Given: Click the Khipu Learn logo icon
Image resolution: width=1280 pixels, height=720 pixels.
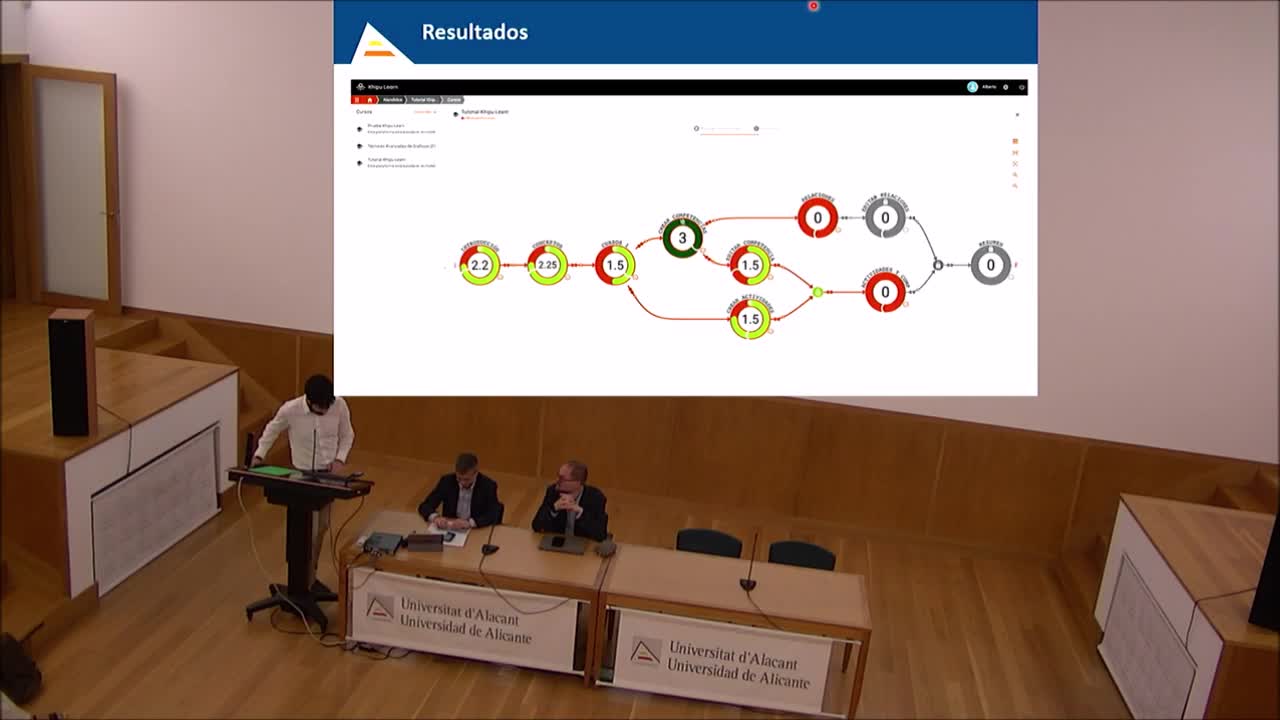Looking at the screenshot, I should coord(361,87).
